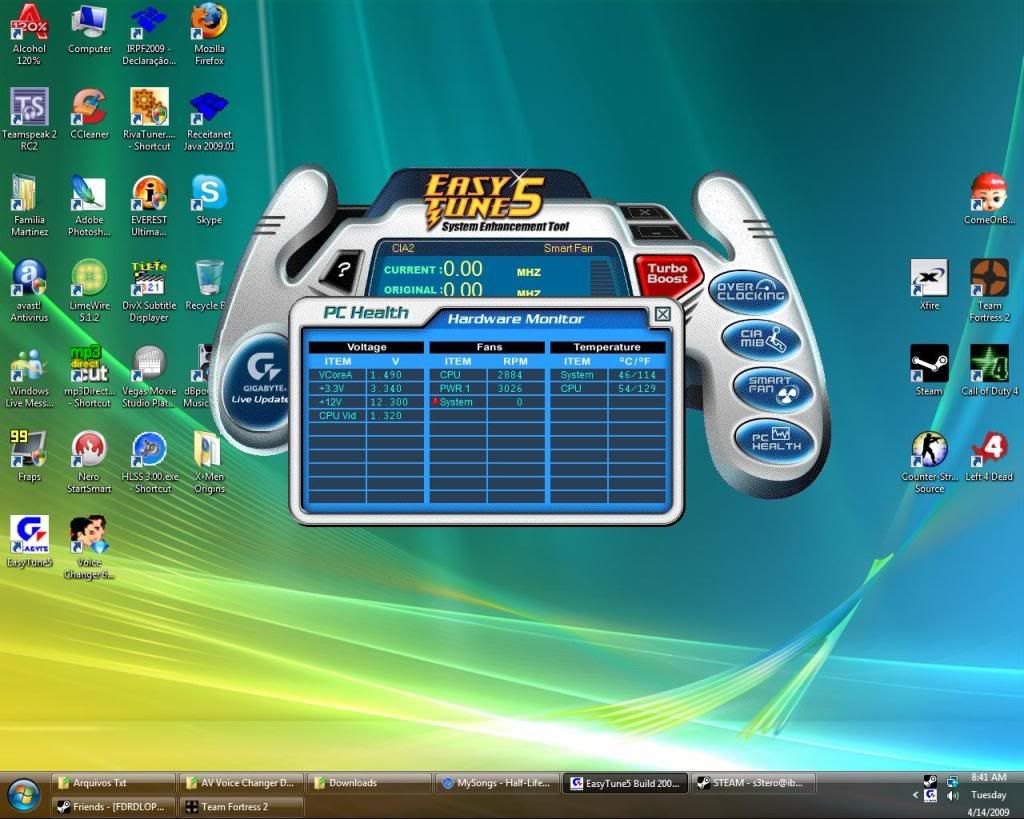Select the Fraps desktop icon
1024x819 pixels.
coord(29,457)
